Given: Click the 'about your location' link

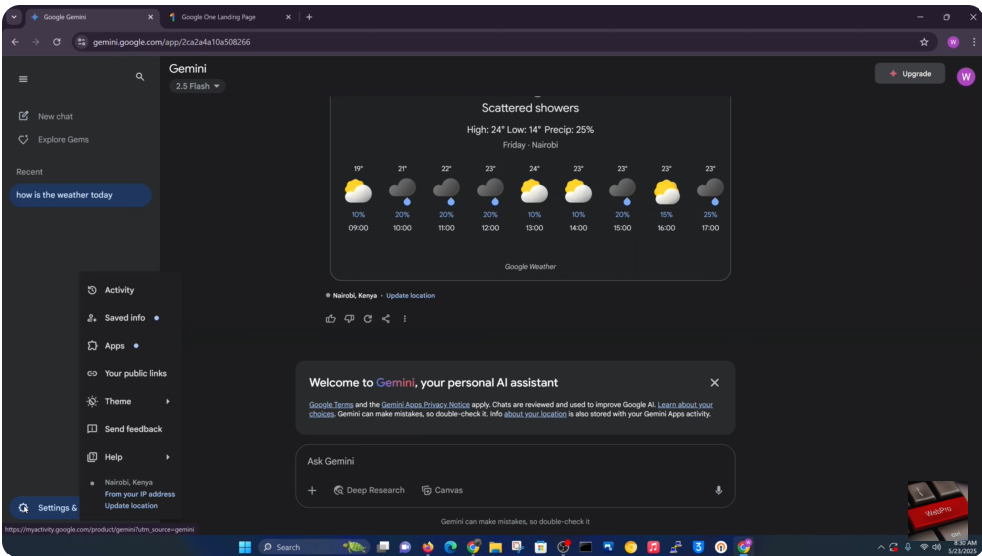Looking at the screenshot, I should coord(535,414).
